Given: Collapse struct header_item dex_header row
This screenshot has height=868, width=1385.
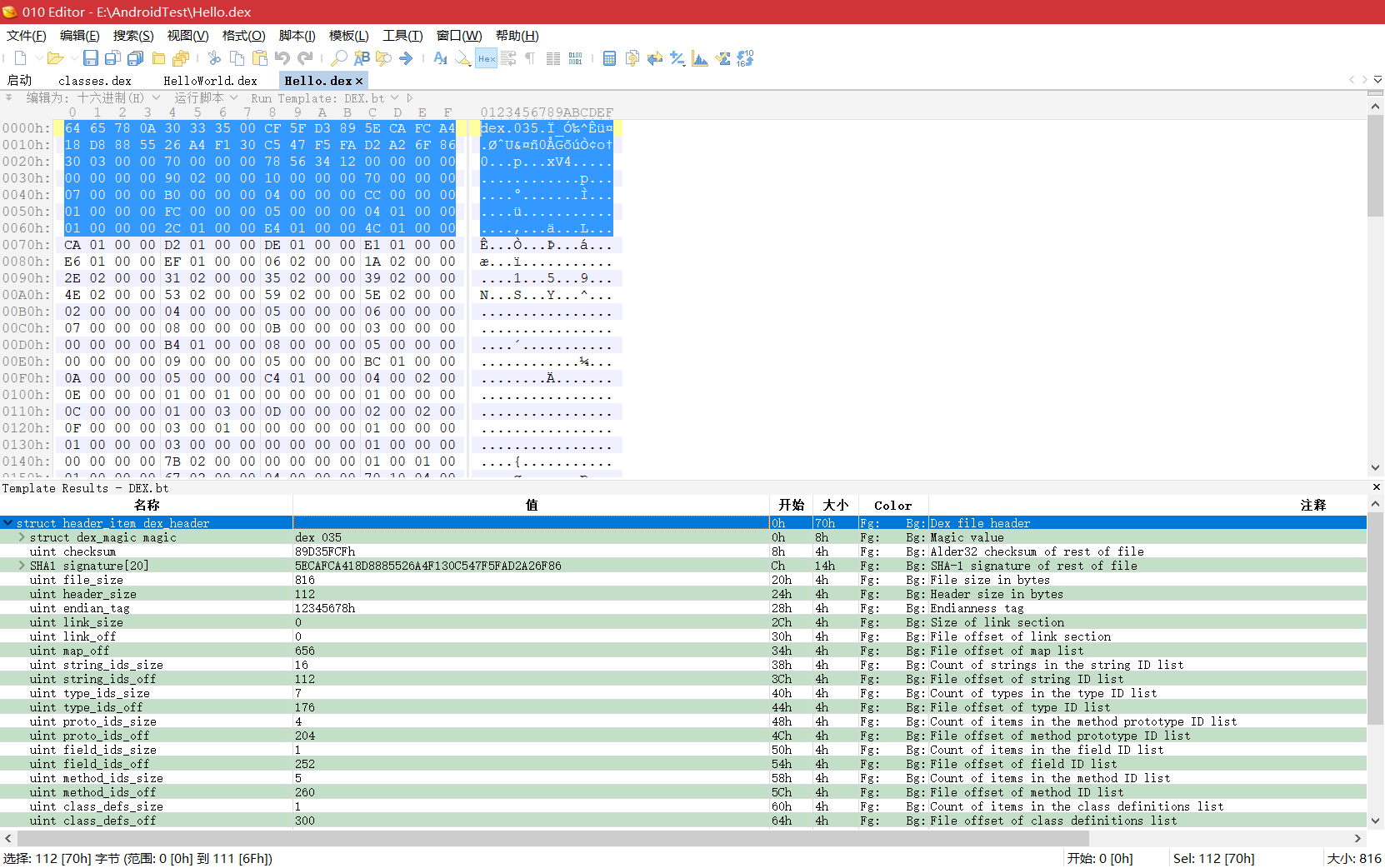Looking at the screenshot, I should pos(7,523).
